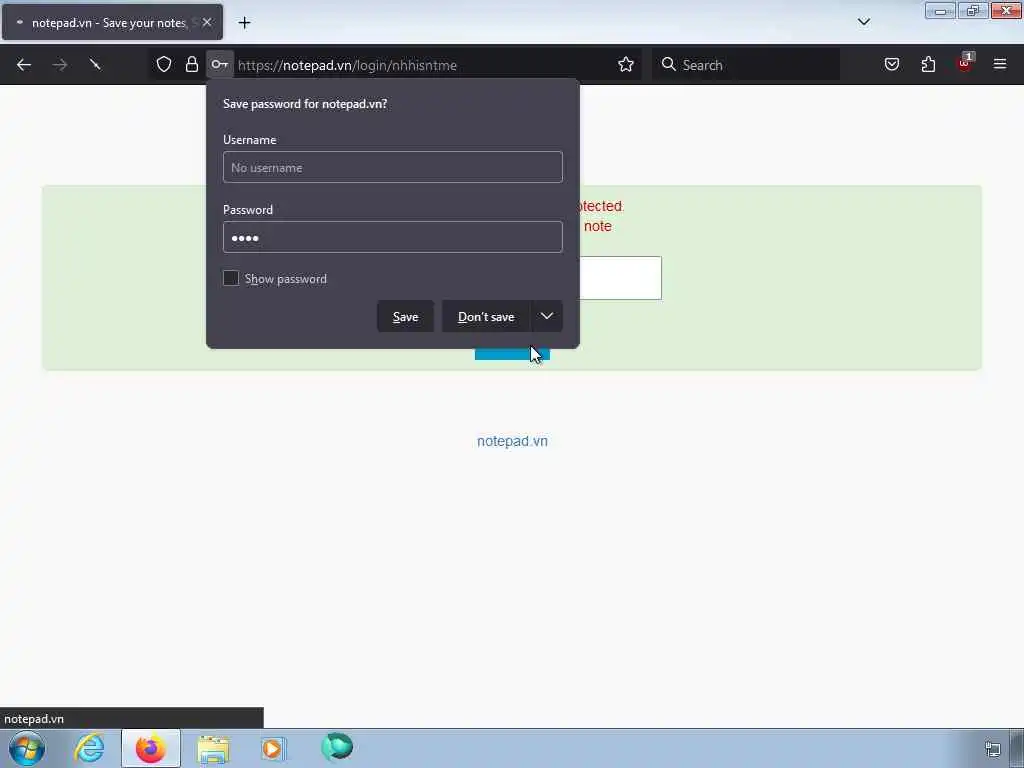Click the forward navigation arrow
The image size is (1024, 768).
(x=59, y=65)
